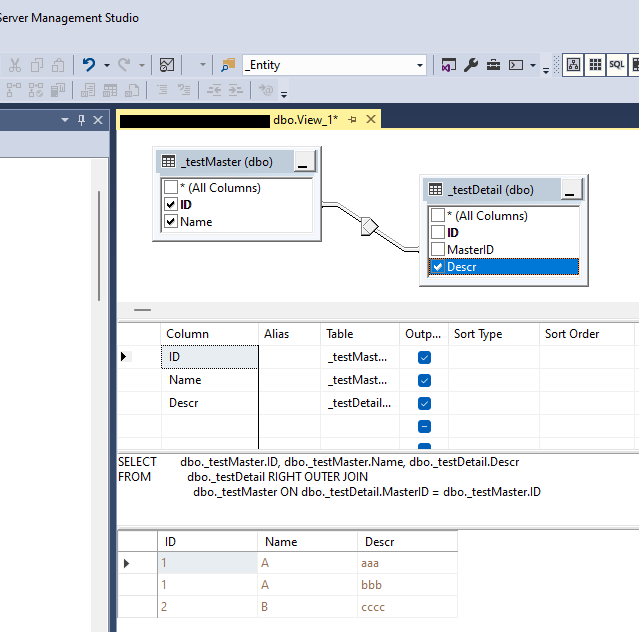639x632 pixels.
Task: Click the 'Sort Type' column header
Action: pyautogui.click(x=494, y=334)
